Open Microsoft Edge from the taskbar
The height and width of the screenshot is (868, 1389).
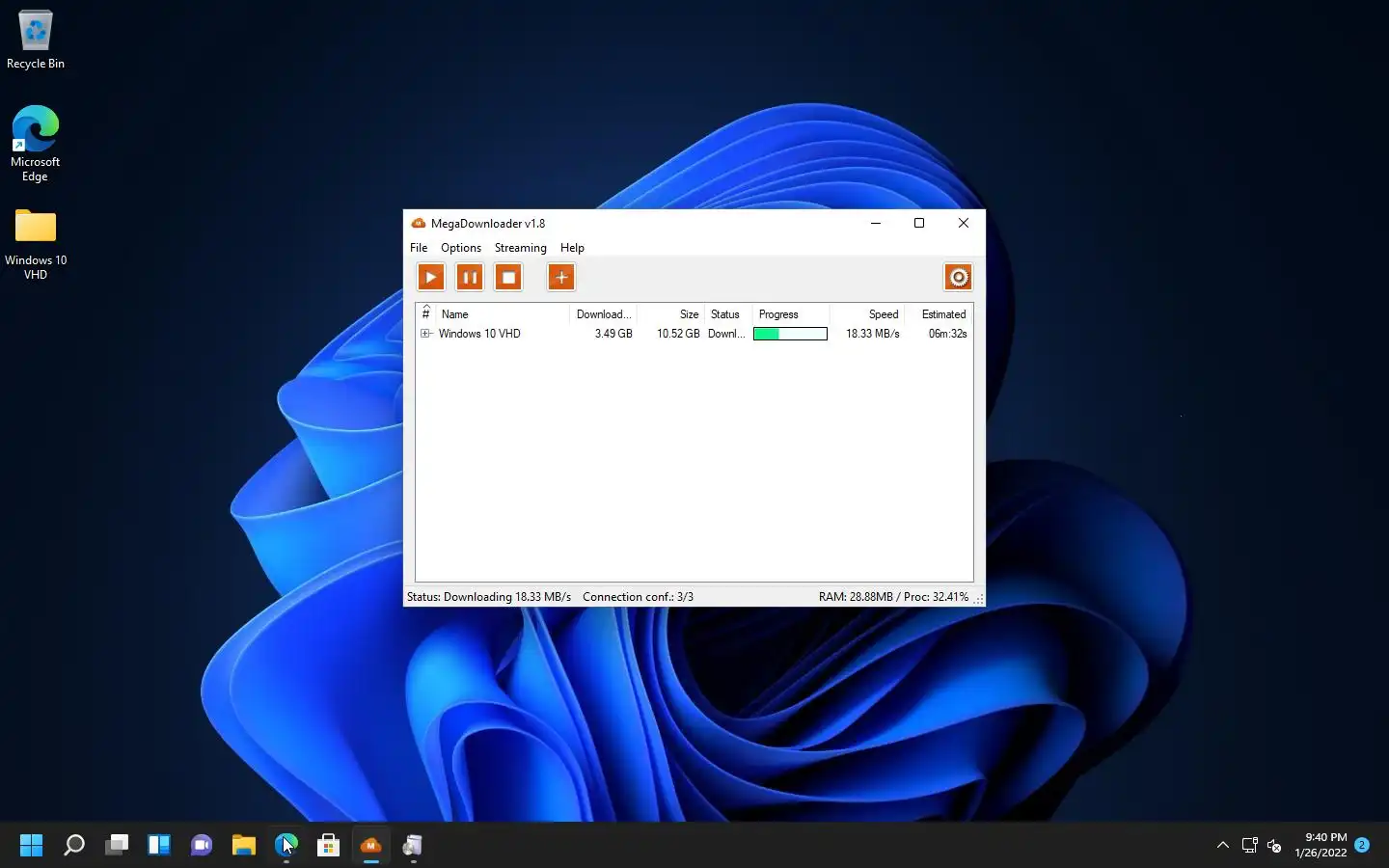[286, 846]
